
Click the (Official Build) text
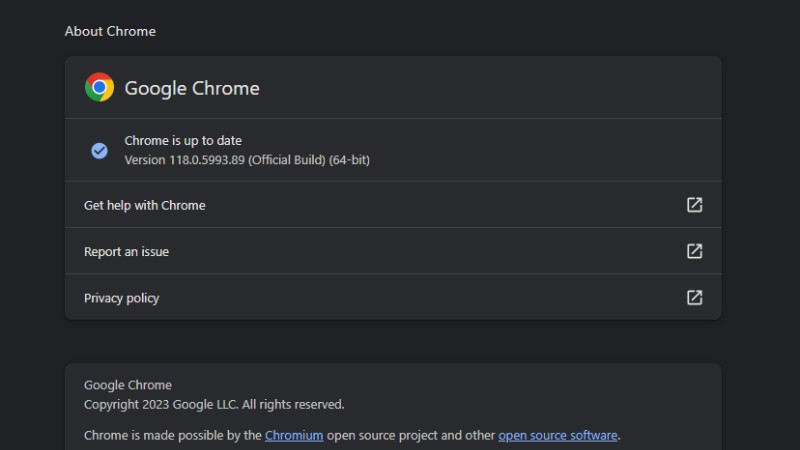coord(287,160)
